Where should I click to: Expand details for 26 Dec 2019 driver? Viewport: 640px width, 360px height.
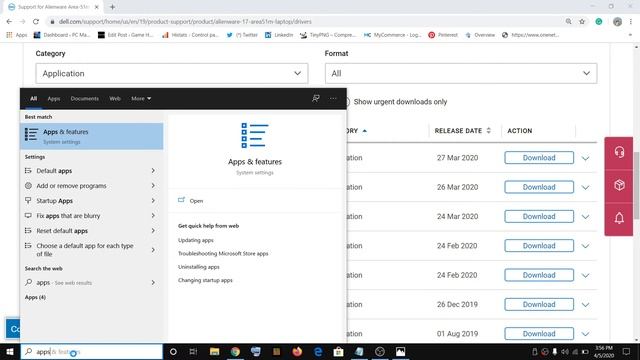point(585,305)
